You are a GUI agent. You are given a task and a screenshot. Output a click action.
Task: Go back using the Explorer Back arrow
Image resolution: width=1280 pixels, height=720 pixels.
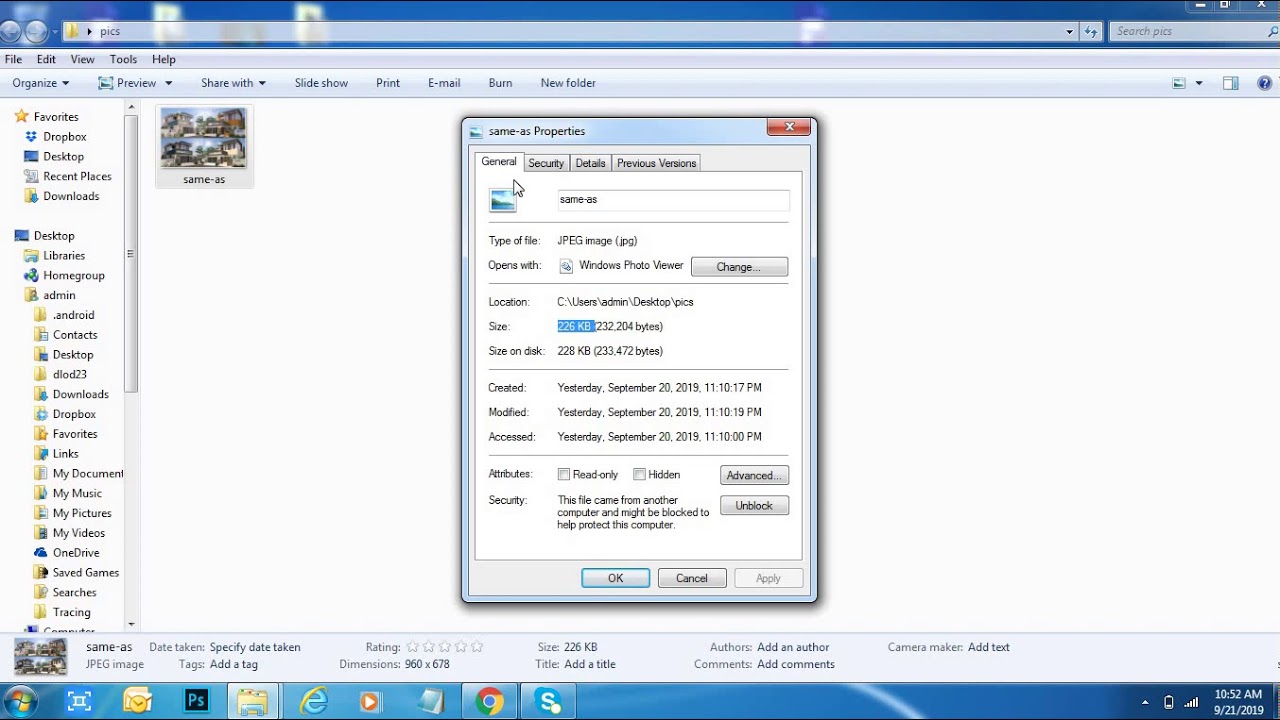pos(11,31)
